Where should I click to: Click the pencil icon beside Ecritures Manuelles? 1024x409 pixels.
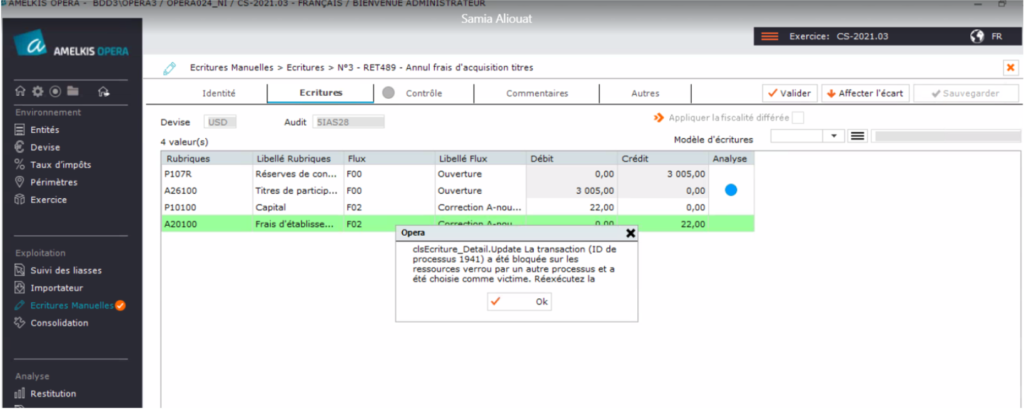pyautogui.click(x=20, y=305)
